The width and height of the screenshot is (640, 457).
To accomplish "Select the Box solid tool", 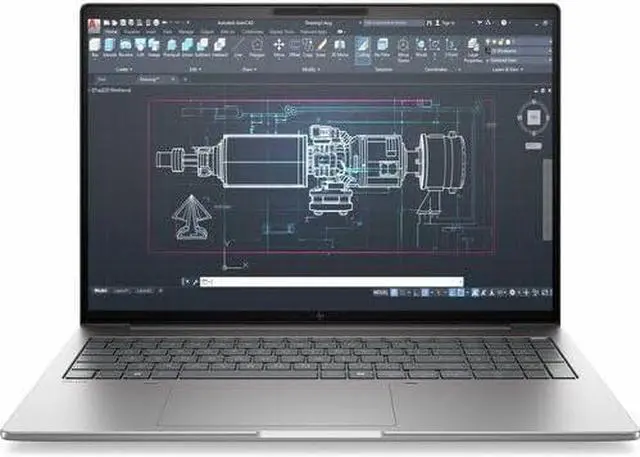I will (x=95, y=47).
